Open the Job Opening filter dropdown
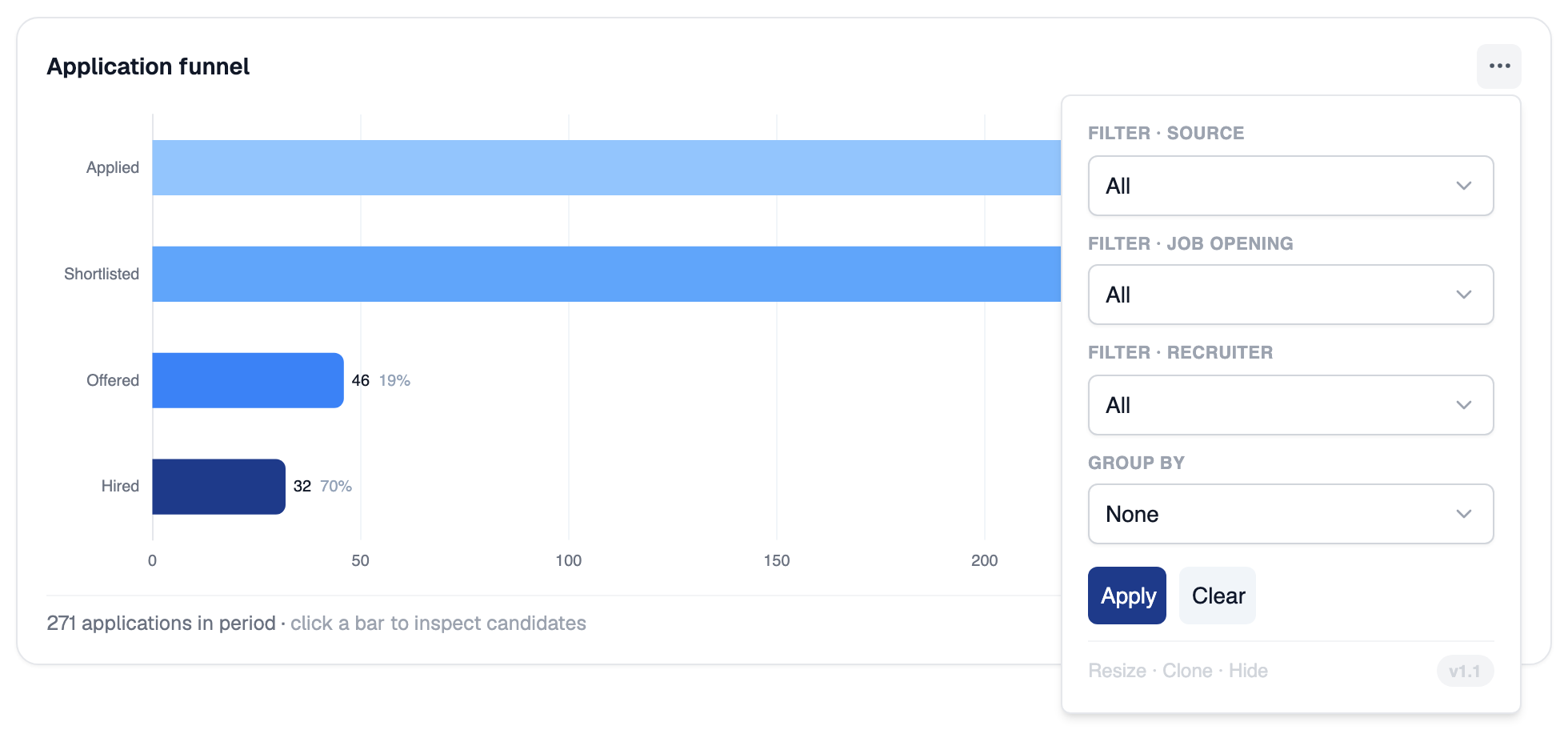Screen dimensions: 1568x730 [x=1290, y=295]
